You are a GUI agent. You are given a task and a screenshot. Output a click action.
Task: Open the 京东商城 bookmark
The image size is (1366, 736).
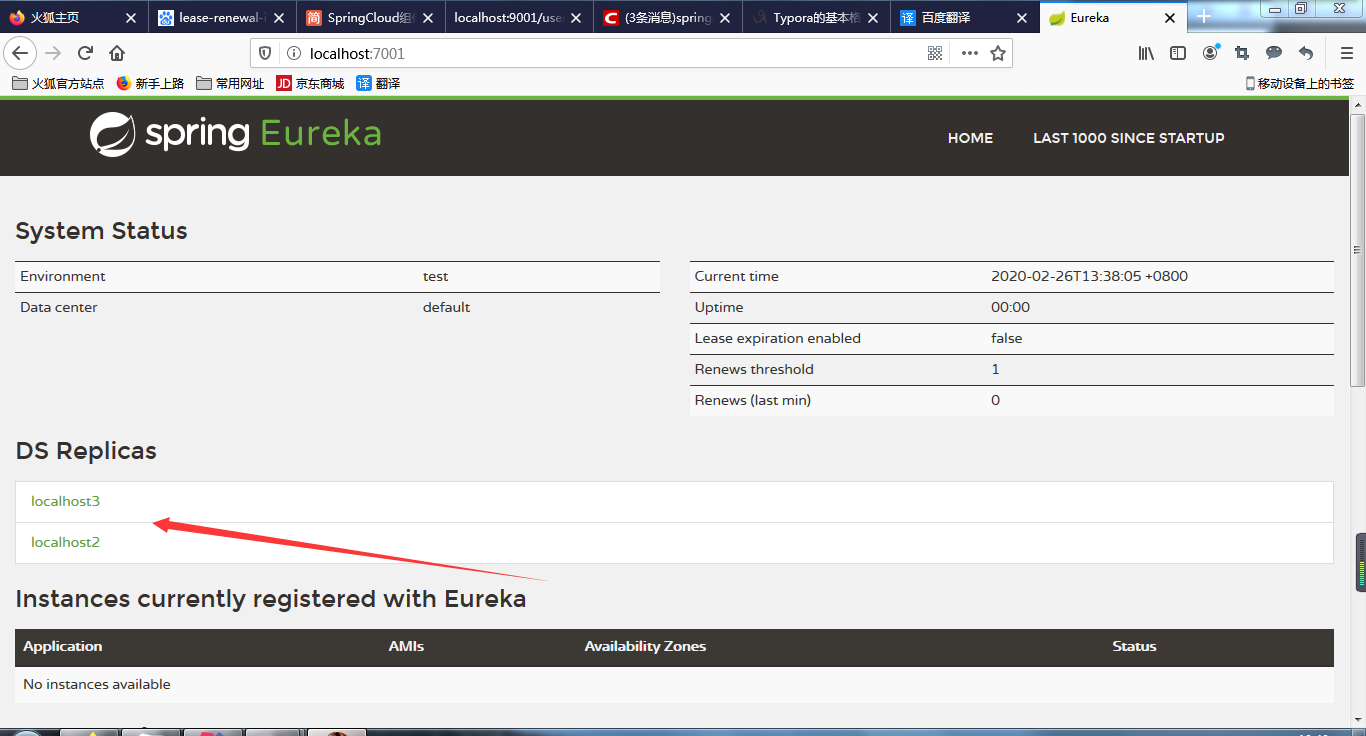pos(310,84)
